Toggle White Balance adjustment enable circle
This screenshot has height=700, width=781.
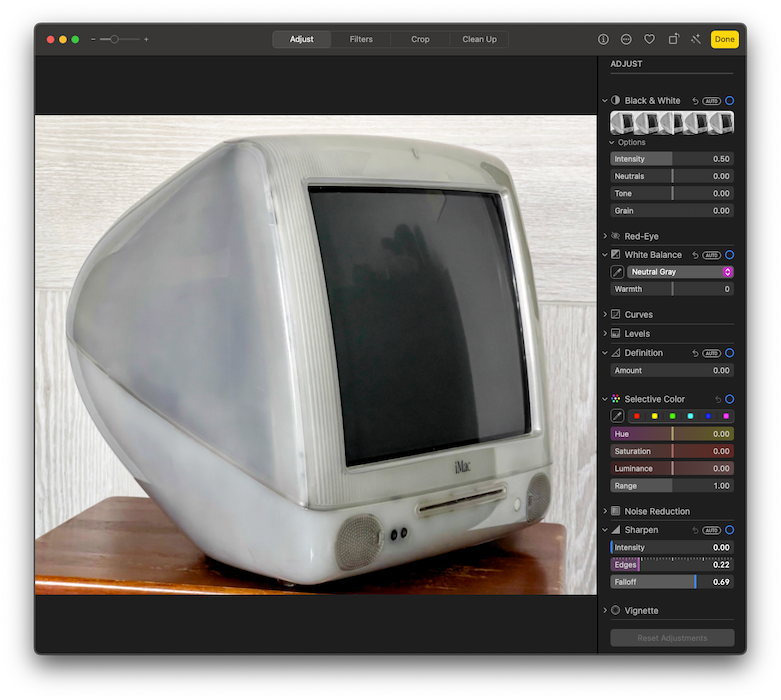(730, 255)
